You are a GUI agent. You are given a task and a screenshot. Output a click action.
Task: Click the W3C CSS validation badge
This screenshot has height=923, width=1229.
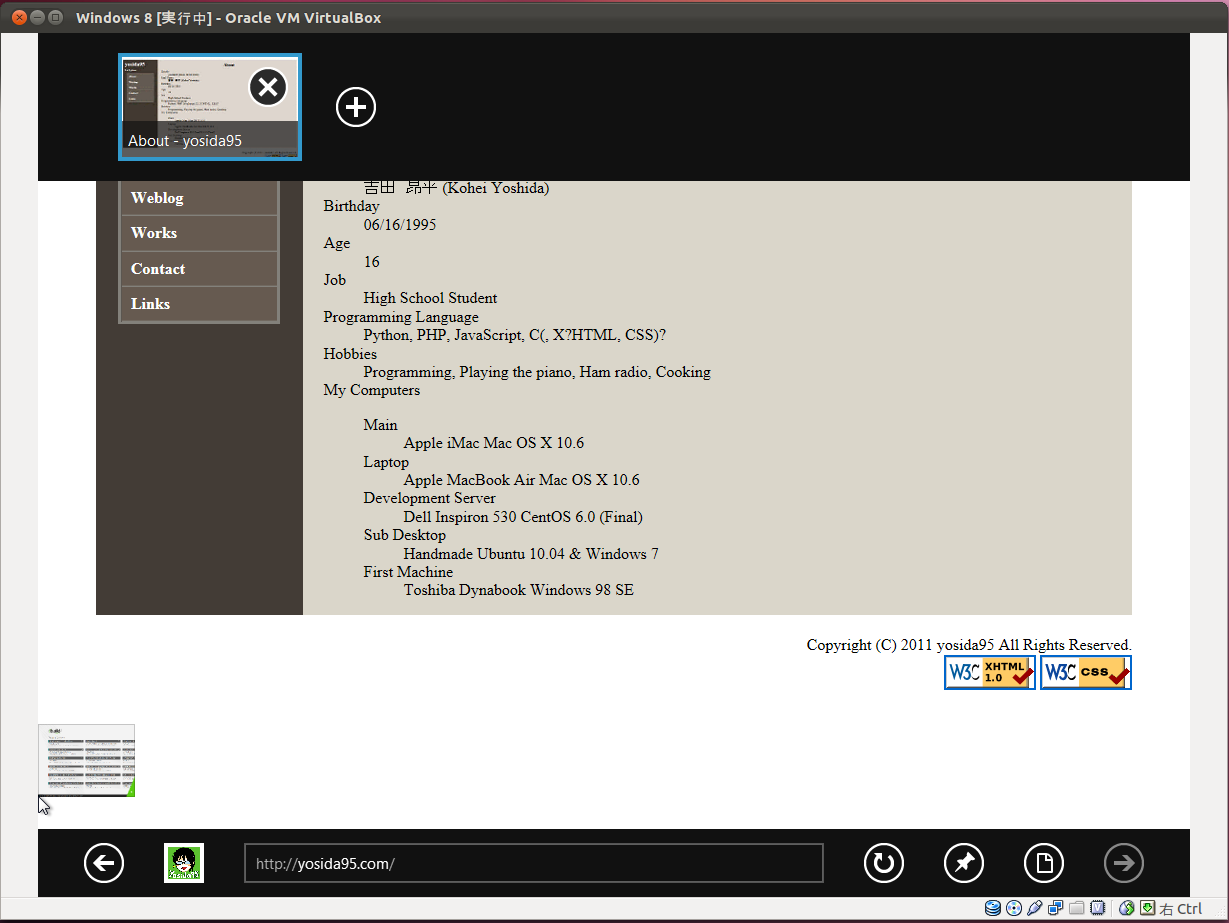pyautogui.click(x=1085, y=673)
